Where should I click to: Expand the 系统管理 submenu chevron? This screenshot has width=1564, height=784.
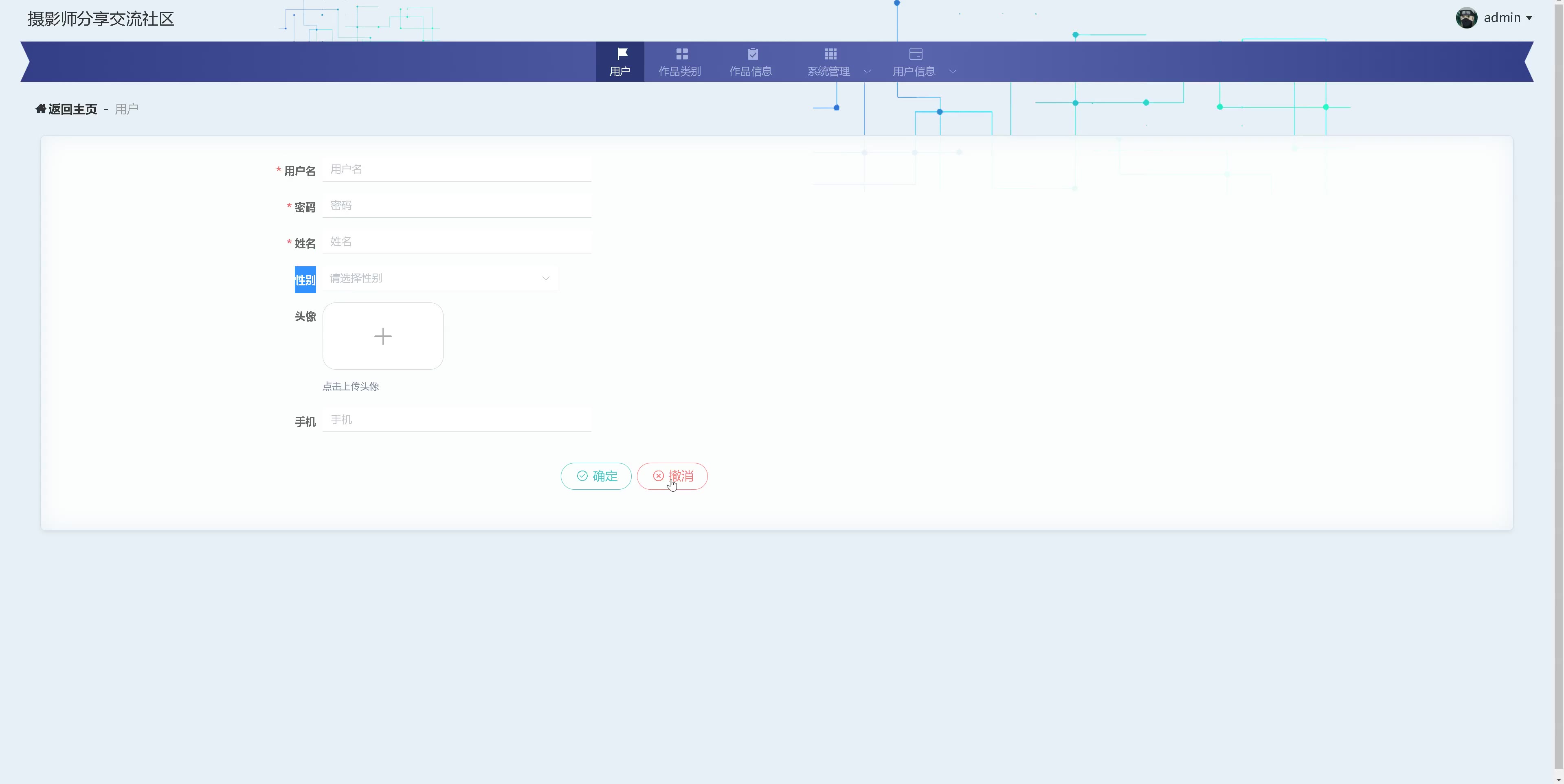(x=867, y=72)
